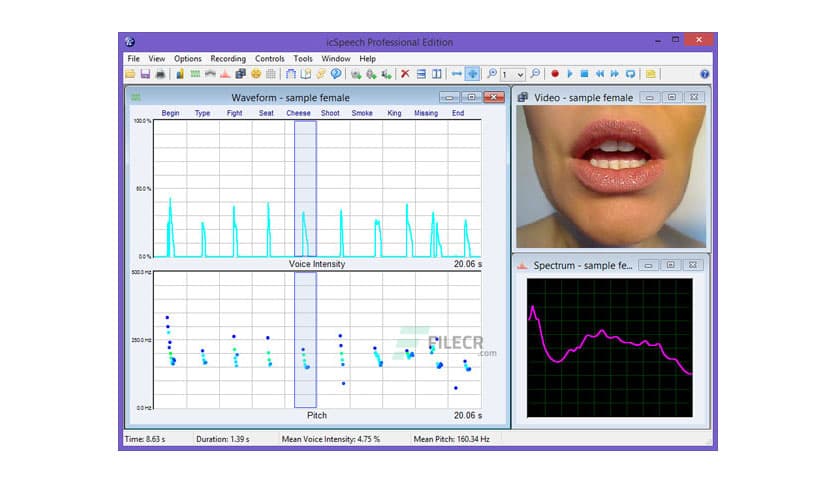This screenshot has height=484, width=836.
Task: Show the green waveform view icon
Action: click(x=195, y=74)
